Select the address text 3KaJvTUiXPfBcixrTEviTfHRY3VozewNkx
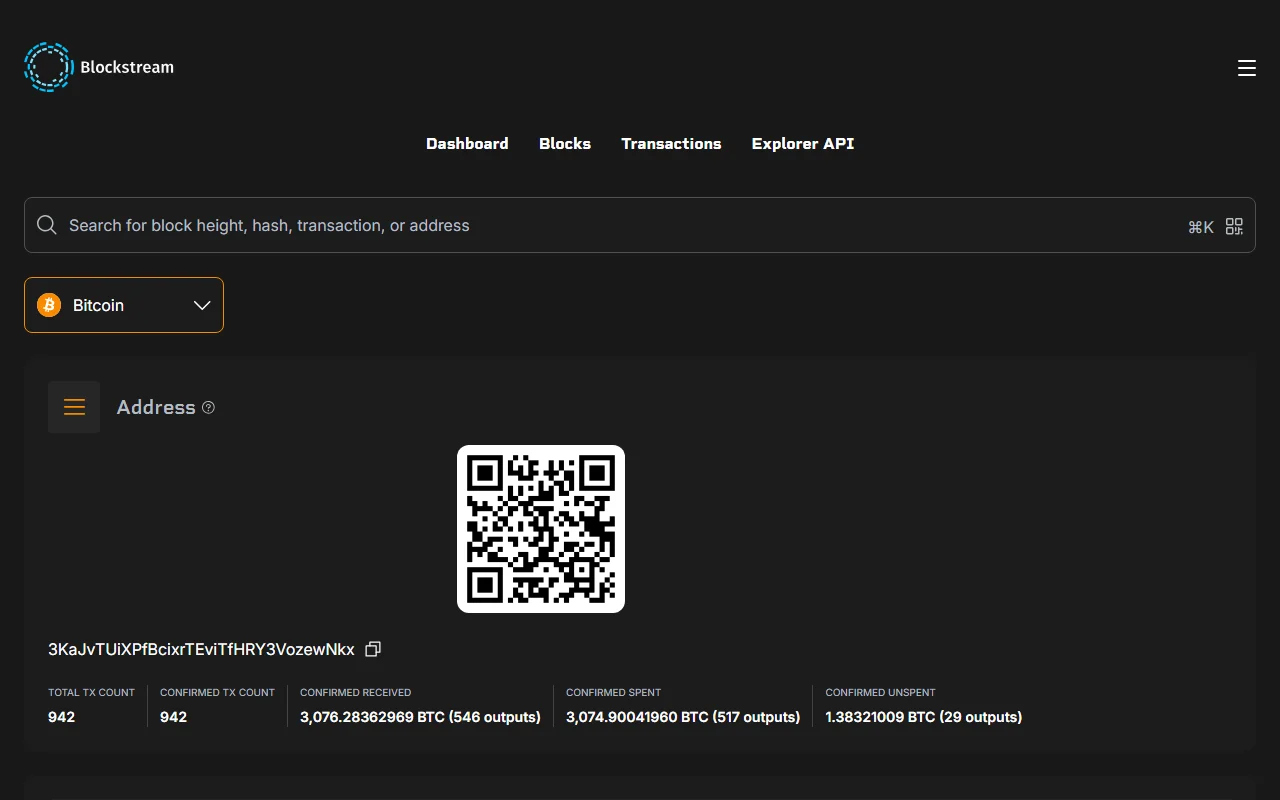This screenshot has width=1280, height=800. pyautogui.click(x=201, y=649)
